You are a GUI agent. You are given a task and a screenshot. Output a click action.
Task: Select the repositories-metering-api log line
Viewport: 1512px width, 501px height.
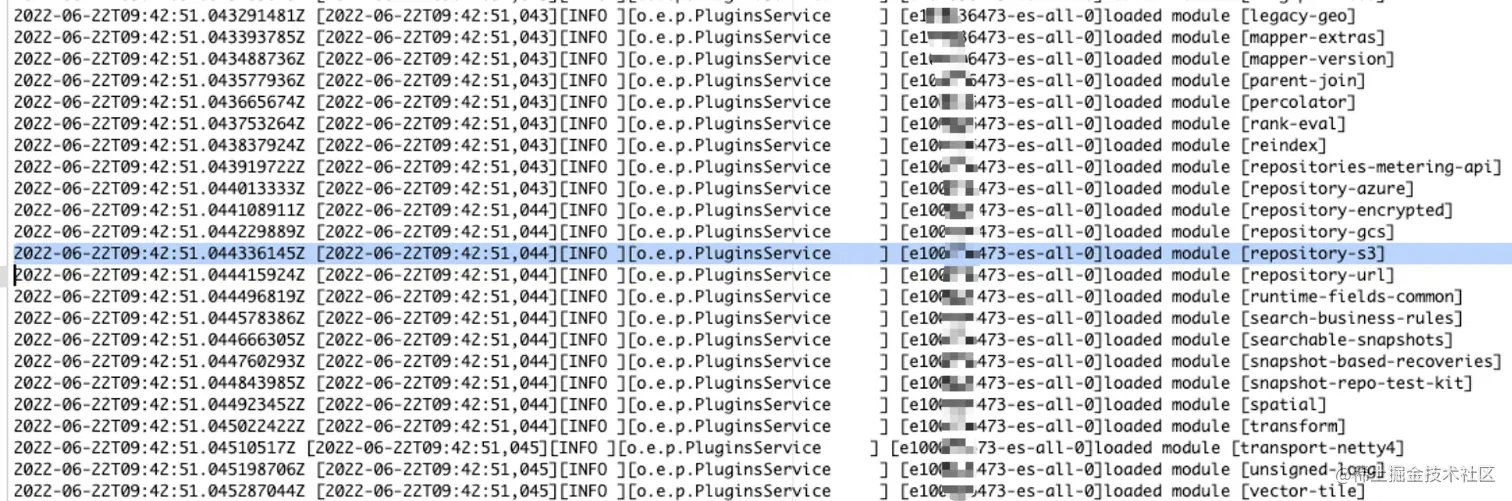click(x=758, y=167)
